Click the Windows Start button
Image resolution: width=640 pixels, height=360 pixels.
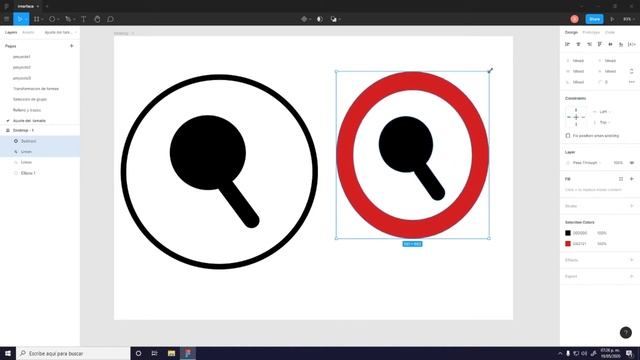[x=8, y=353]
